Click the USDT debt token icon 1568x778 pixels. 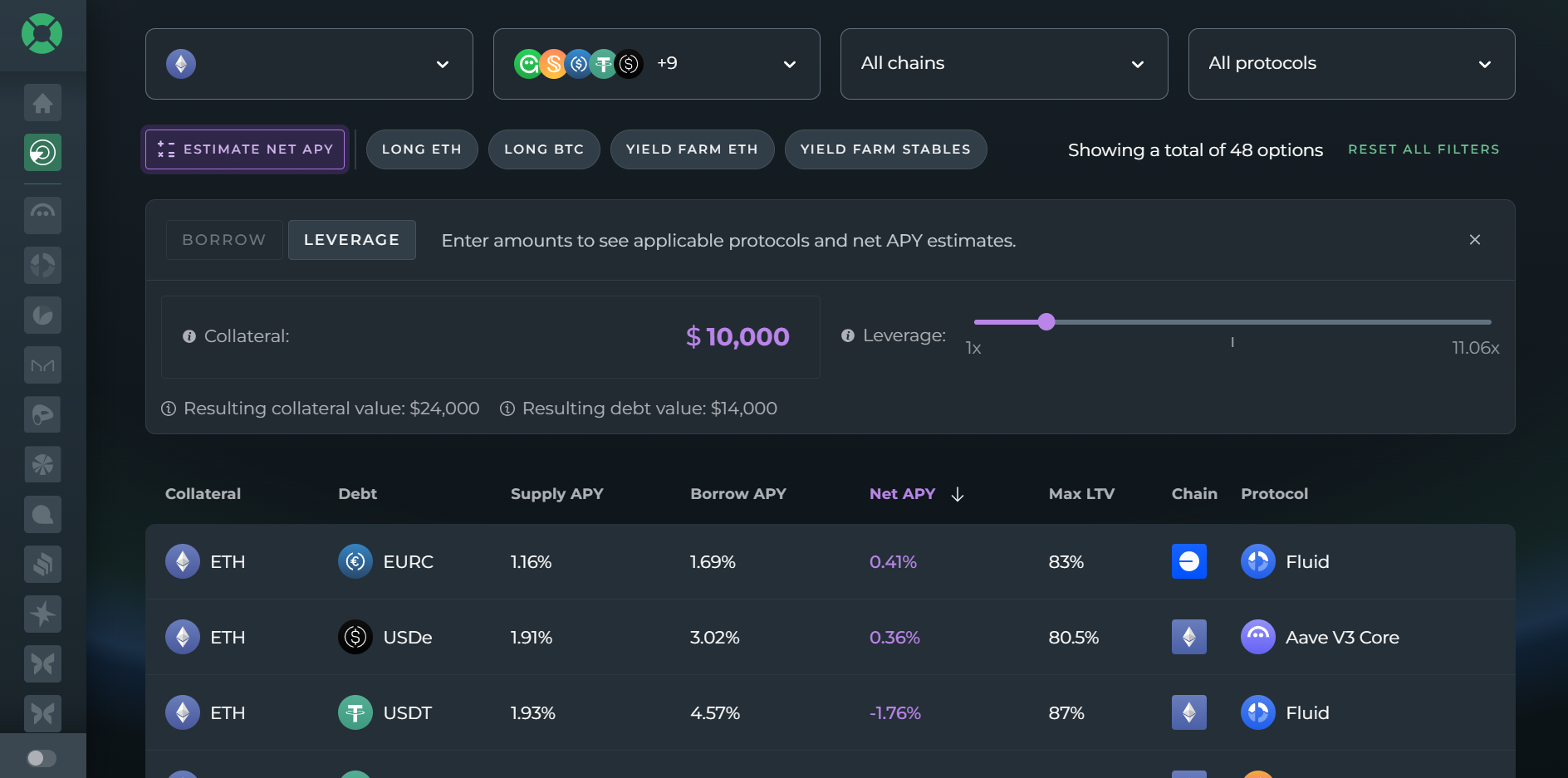[355, 712]
